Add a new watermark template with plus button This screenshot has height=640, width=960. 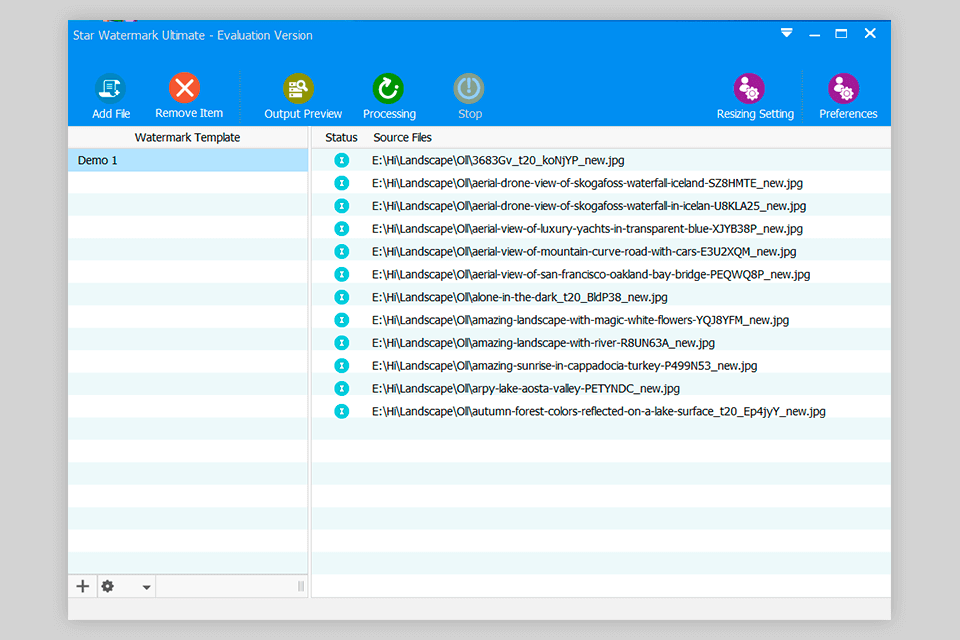(83, 586)
